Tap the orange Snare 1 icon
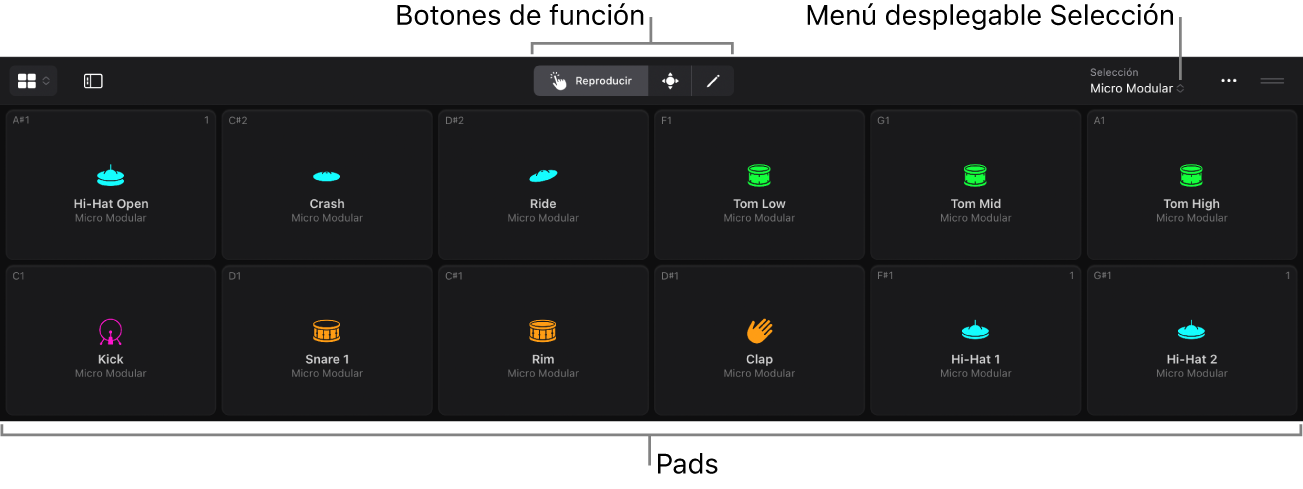 (x=327, y=331)
